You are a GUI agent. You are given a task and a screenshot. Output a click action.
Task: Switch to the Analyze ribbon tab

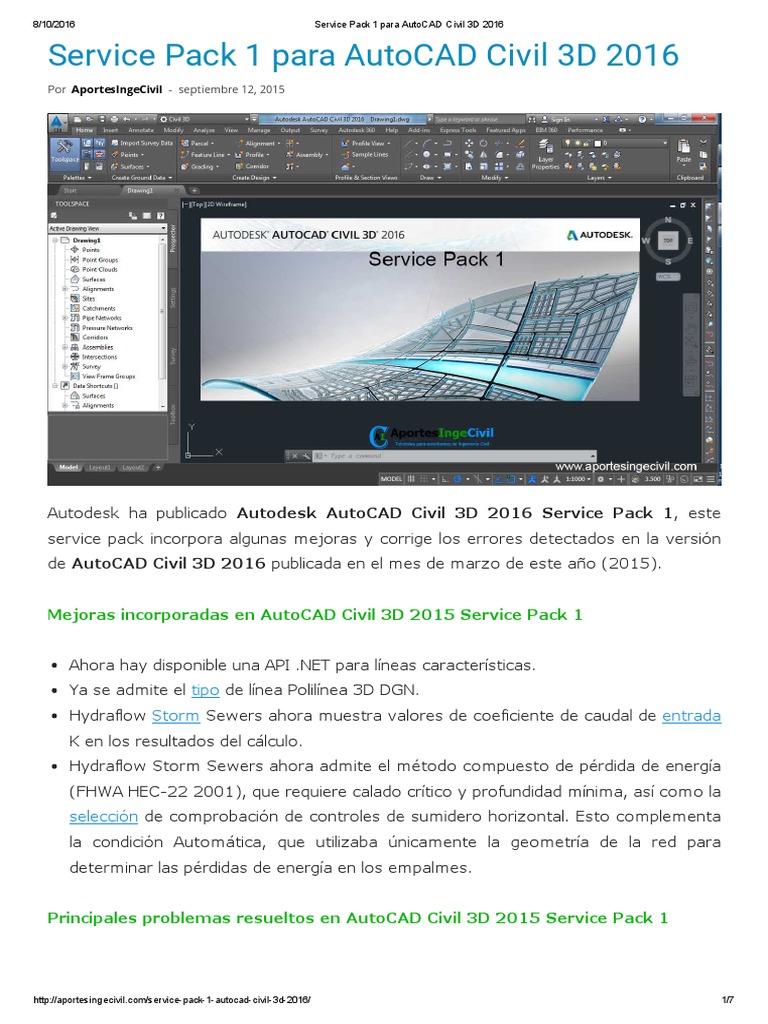(x=204, y=130)
